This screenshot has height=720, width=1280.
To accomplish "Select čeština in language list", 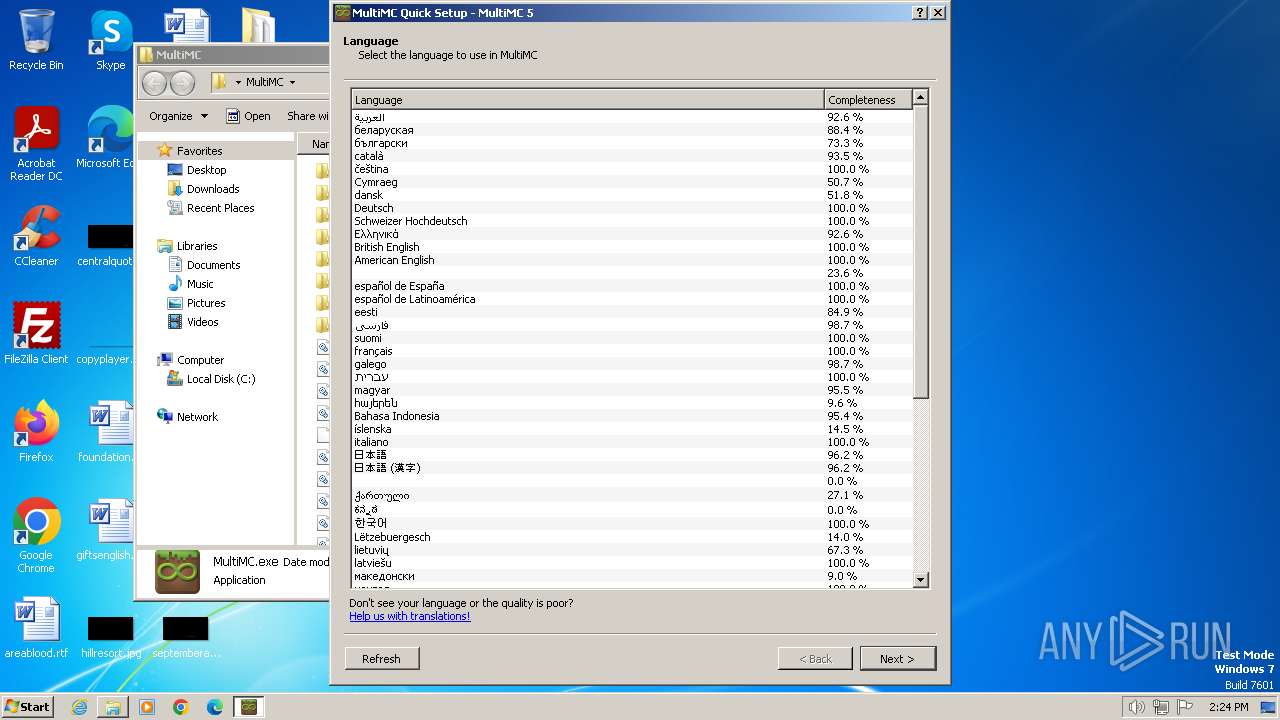I will point(632,169).
